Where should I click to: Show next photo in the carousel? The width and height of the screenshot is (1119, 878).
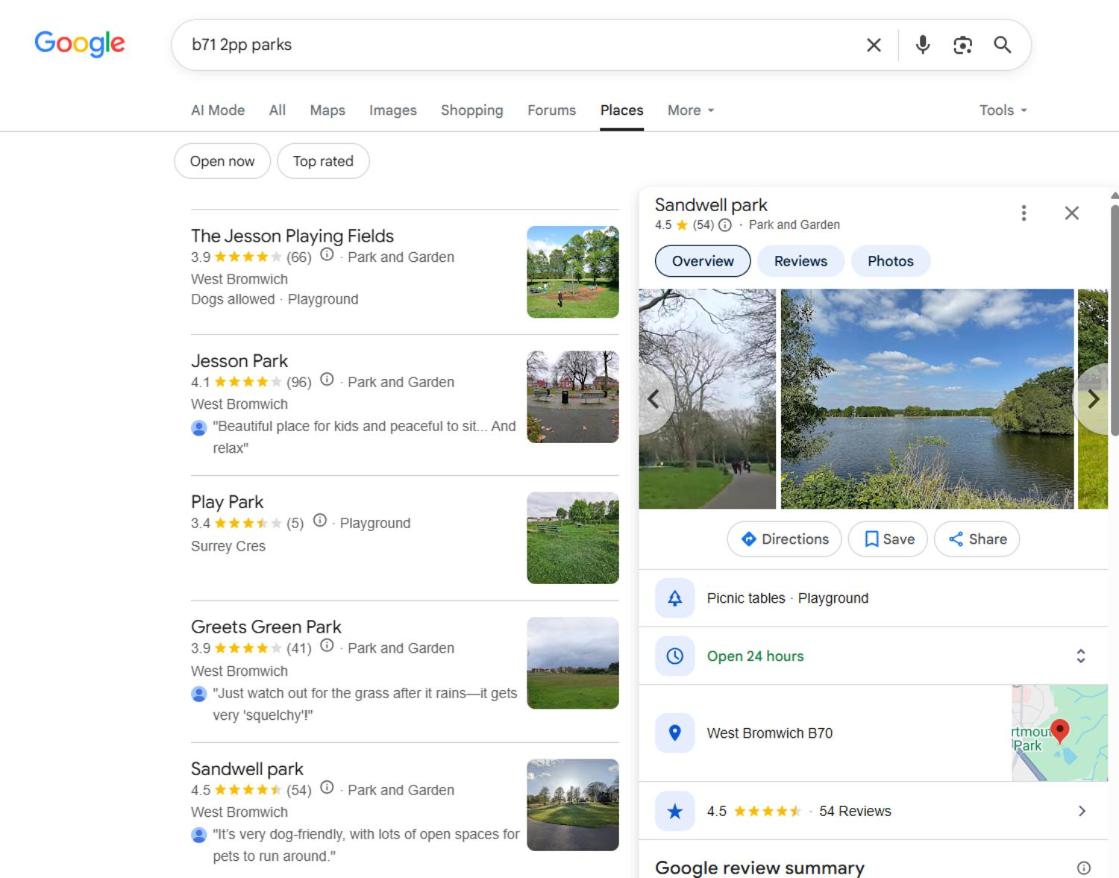pos(1093,399)
